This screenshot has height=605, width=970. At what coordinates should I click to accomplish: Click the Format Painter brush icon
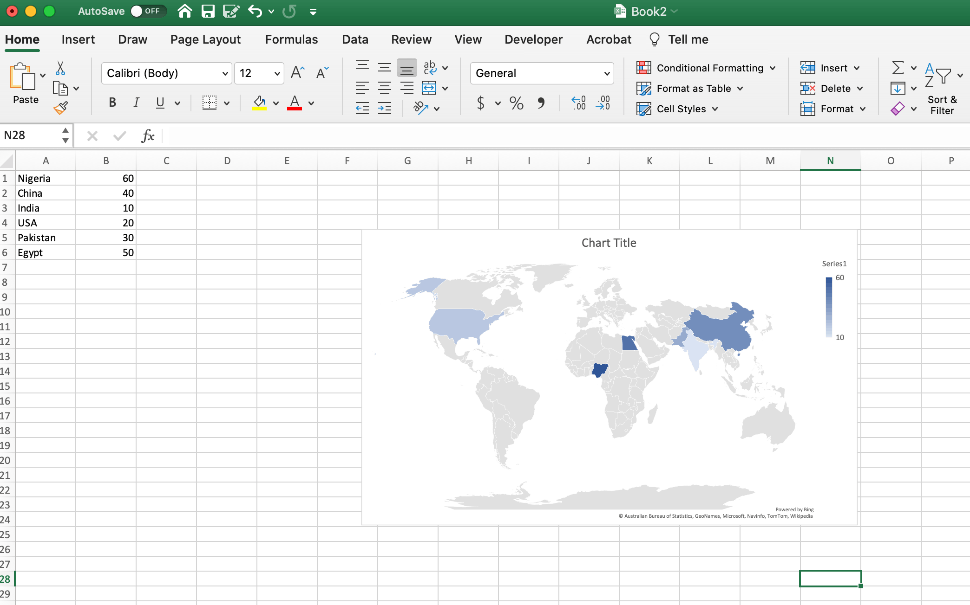(x=60, y=108)
